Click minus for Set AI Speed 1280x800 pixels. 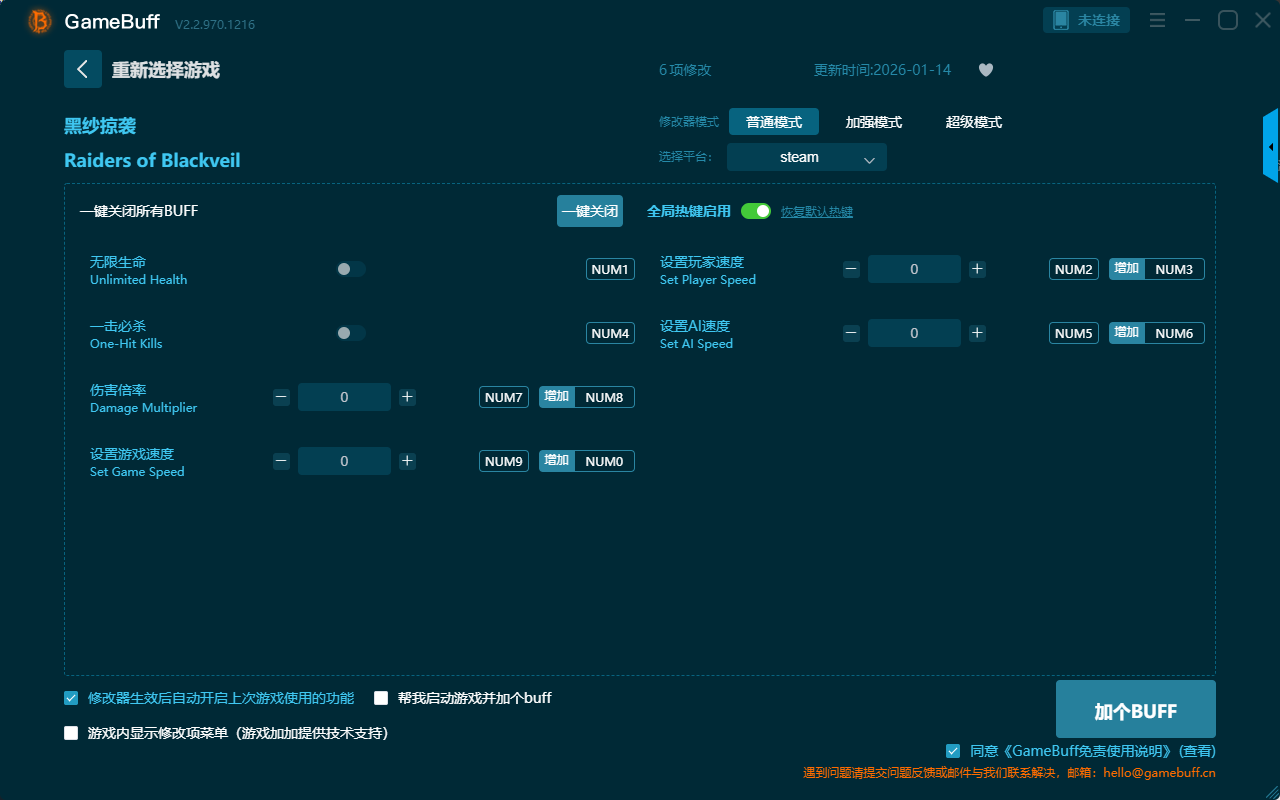tap(851, 333)
